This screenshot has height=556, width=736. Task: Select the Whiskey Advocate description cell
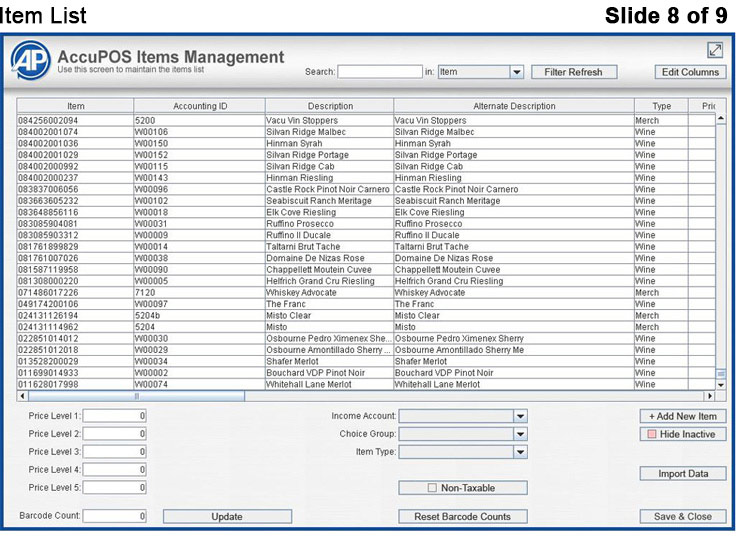pyautogui.click(x=330, y=293)
